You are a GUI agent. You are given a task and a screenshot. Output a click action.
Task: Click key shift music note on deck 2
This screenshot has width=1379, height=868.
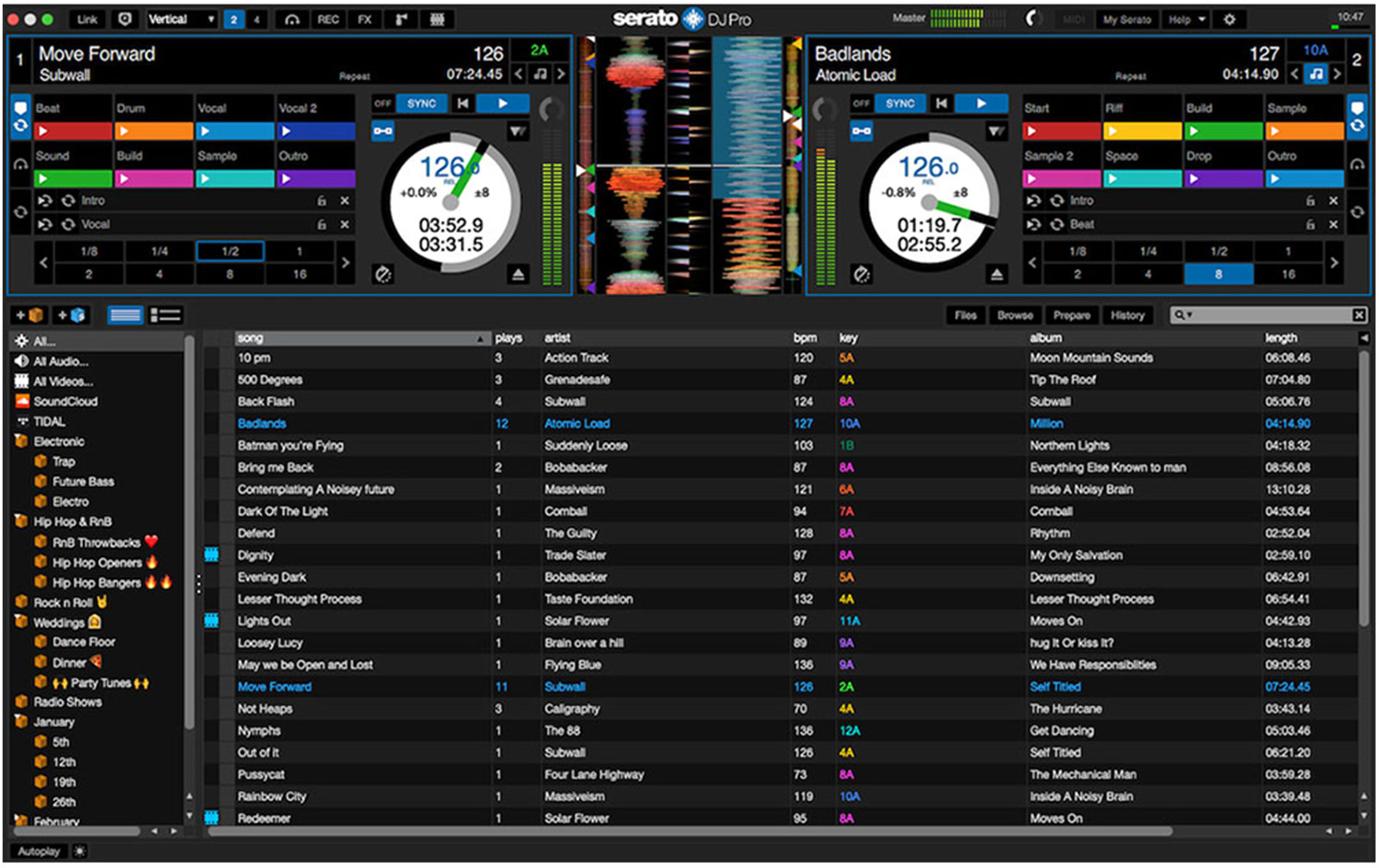1315,74
